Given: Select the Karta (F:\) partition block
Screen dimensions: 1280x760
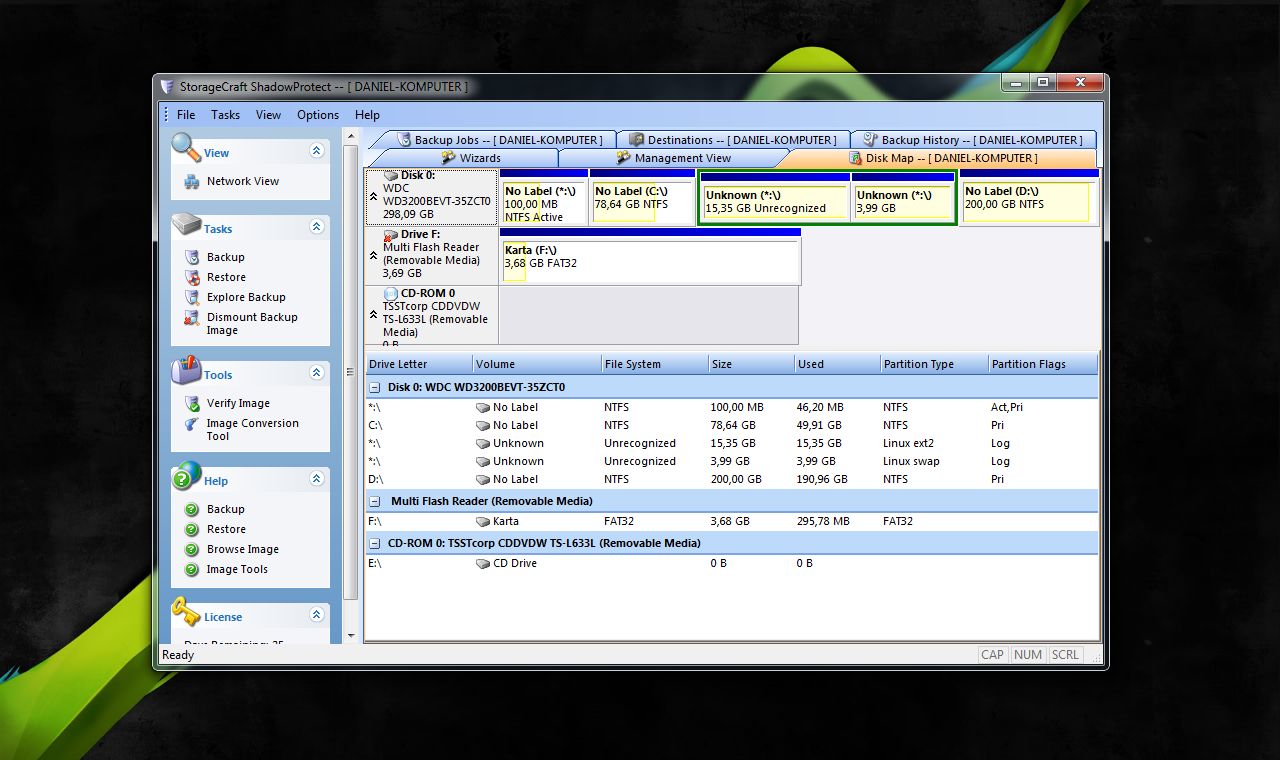Looking at the screenshot, I should coord(651,256).
